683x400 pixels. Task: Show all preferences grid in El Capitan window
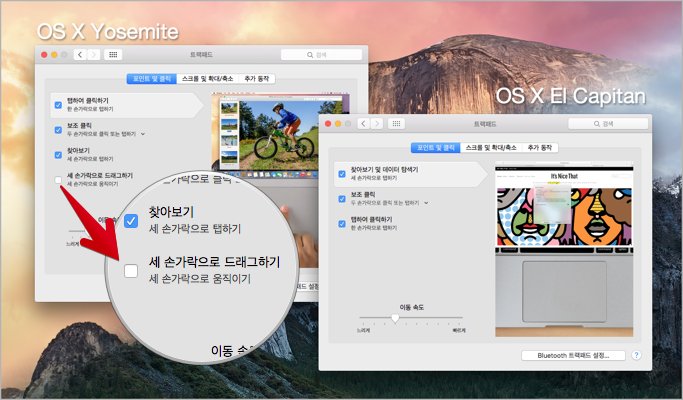pos(396,124)
